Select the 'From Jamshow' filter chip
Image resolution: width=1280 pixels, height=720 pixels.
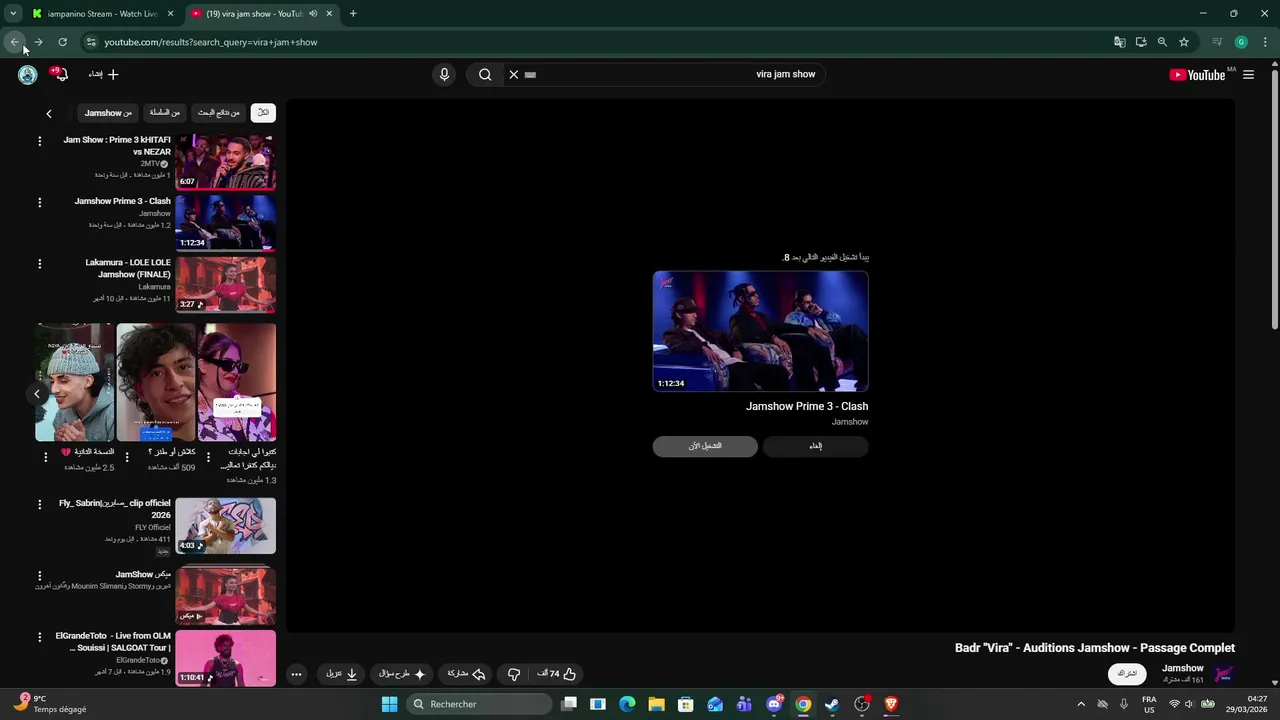click(x=108, y=113)
